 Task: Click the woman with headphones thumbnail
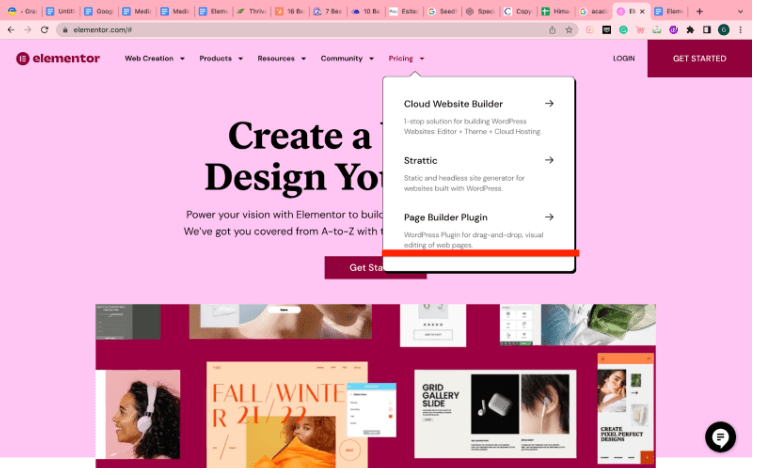pyautogui.click(x=138, y=414)
